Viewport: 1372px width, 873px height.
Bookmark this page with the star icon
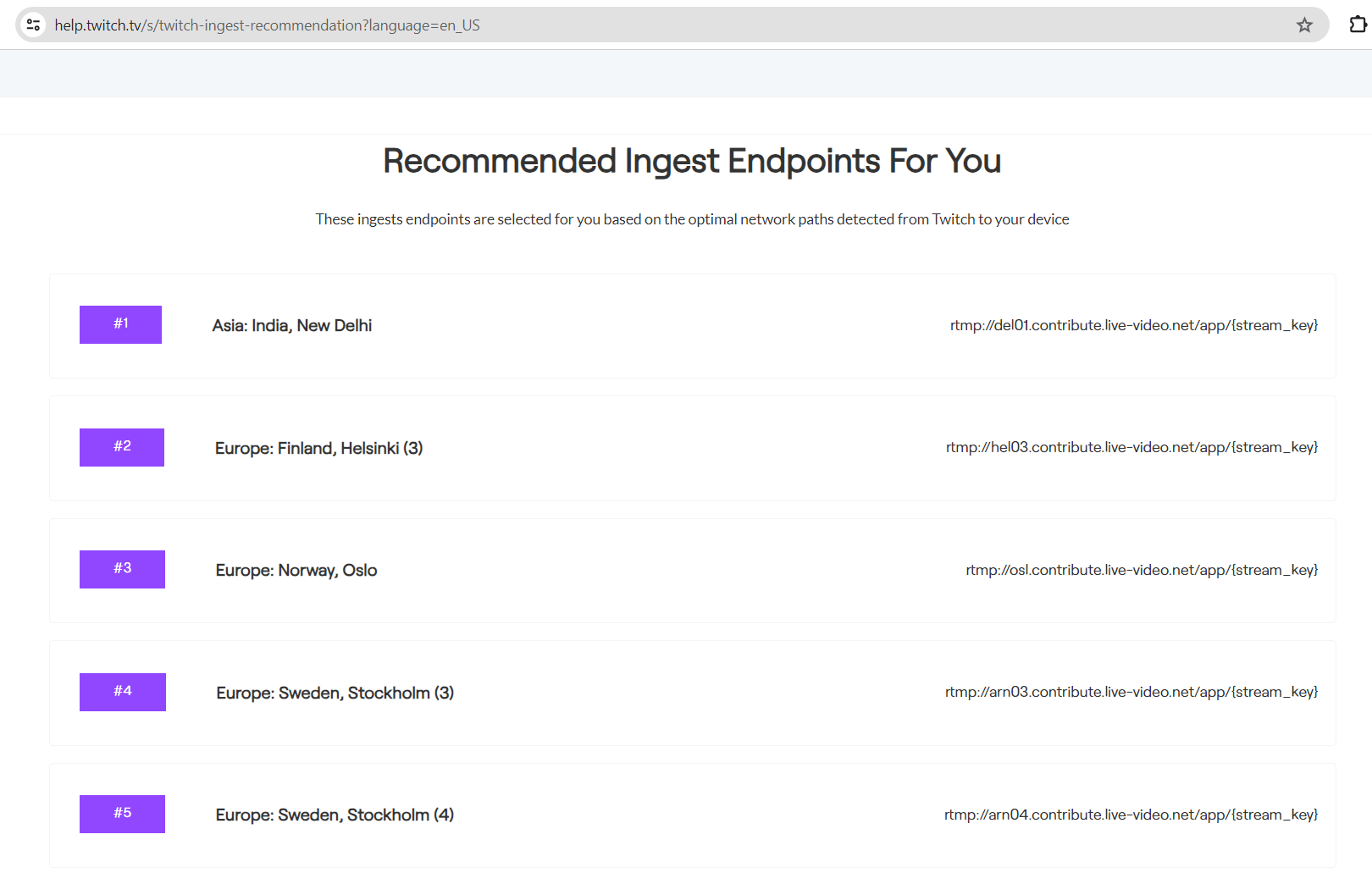click(1304, 25)
